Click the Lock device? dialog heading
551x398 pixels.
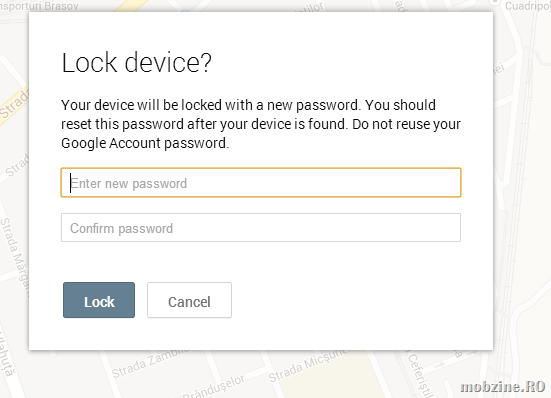pos(136,63)
